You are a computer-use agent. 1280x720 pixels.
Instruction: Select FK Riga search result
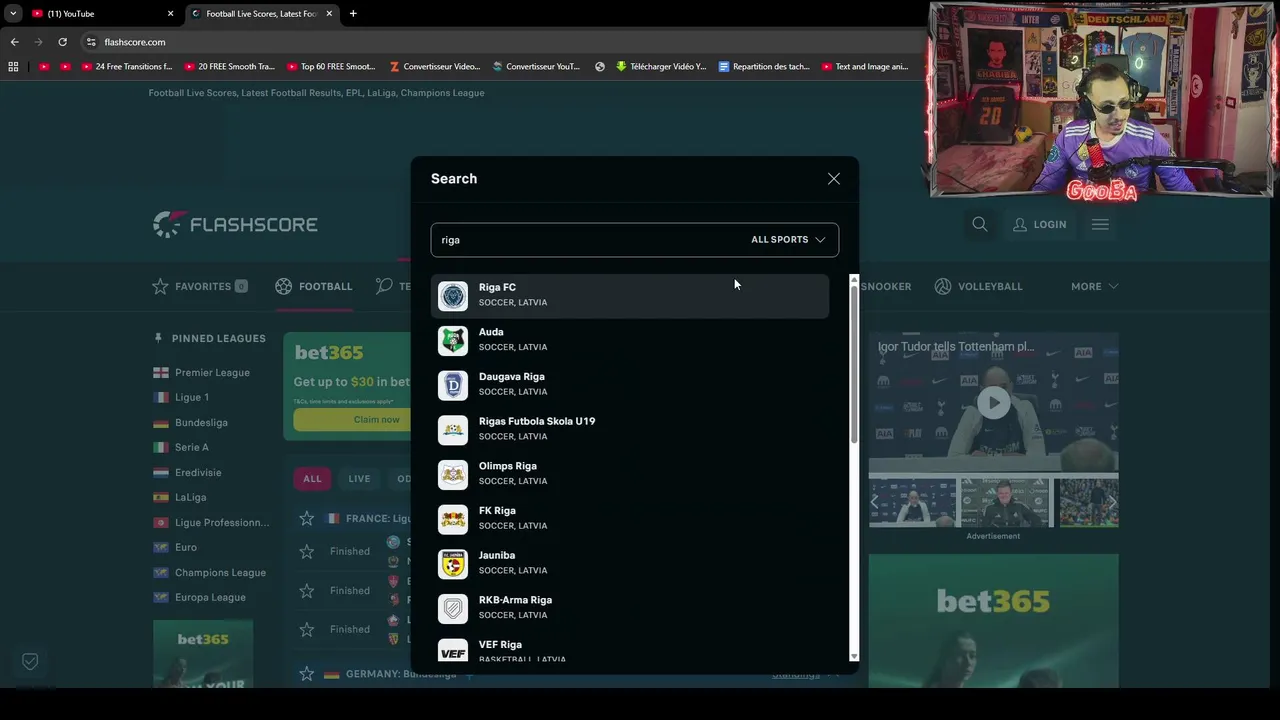630,519
